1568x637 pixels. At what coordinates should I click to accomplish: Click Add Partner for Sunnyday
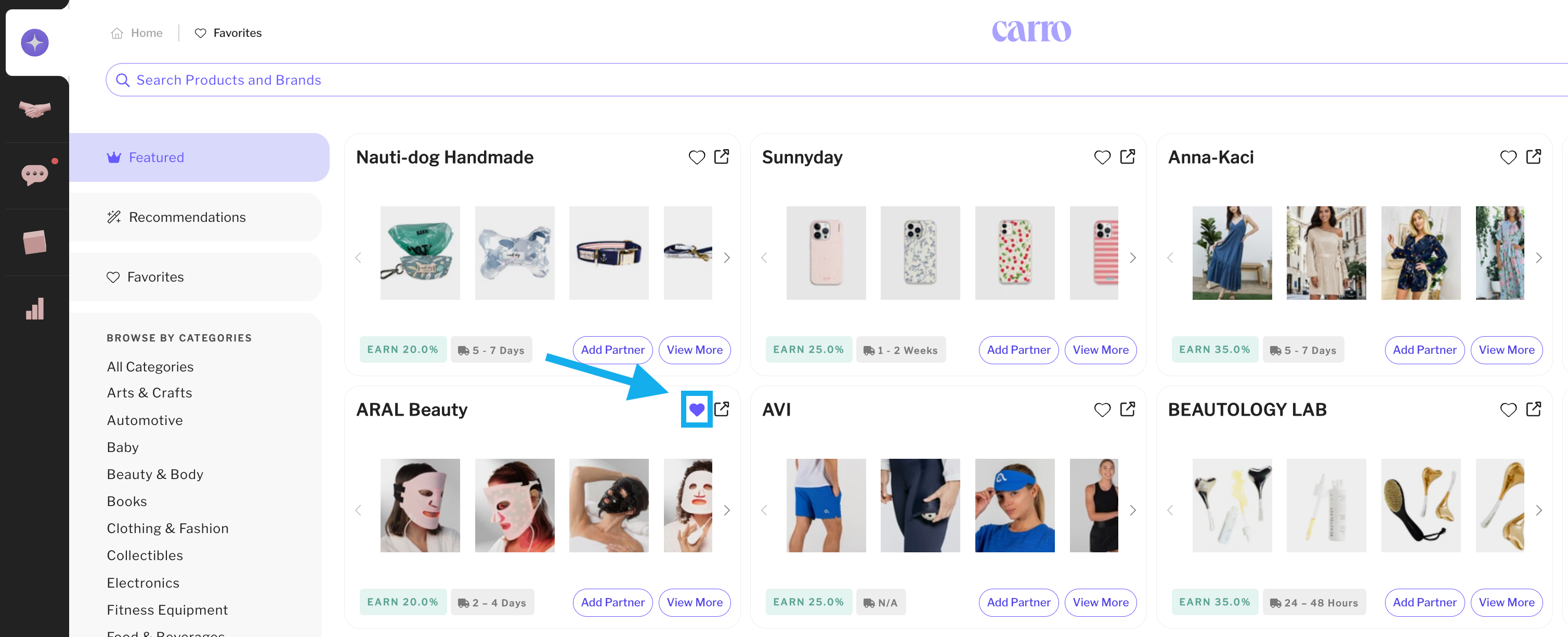click(x=1018, y=350)
